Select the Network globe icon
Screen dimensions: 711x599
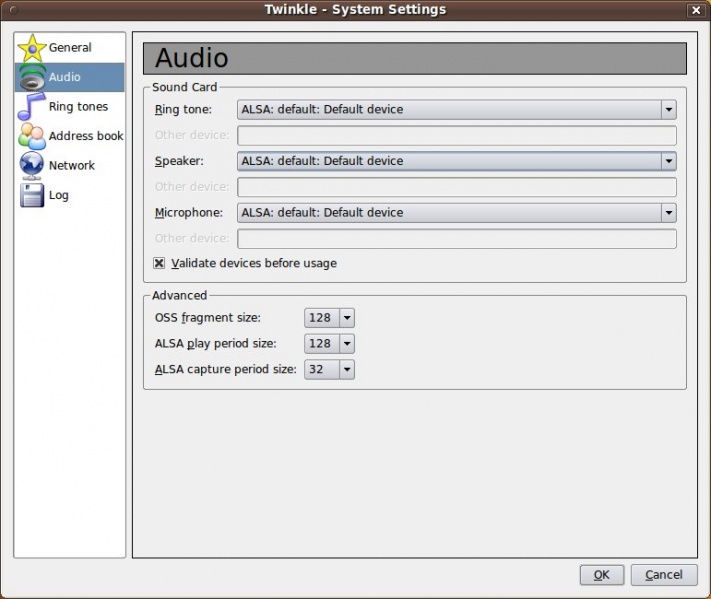tap(32, 166)
